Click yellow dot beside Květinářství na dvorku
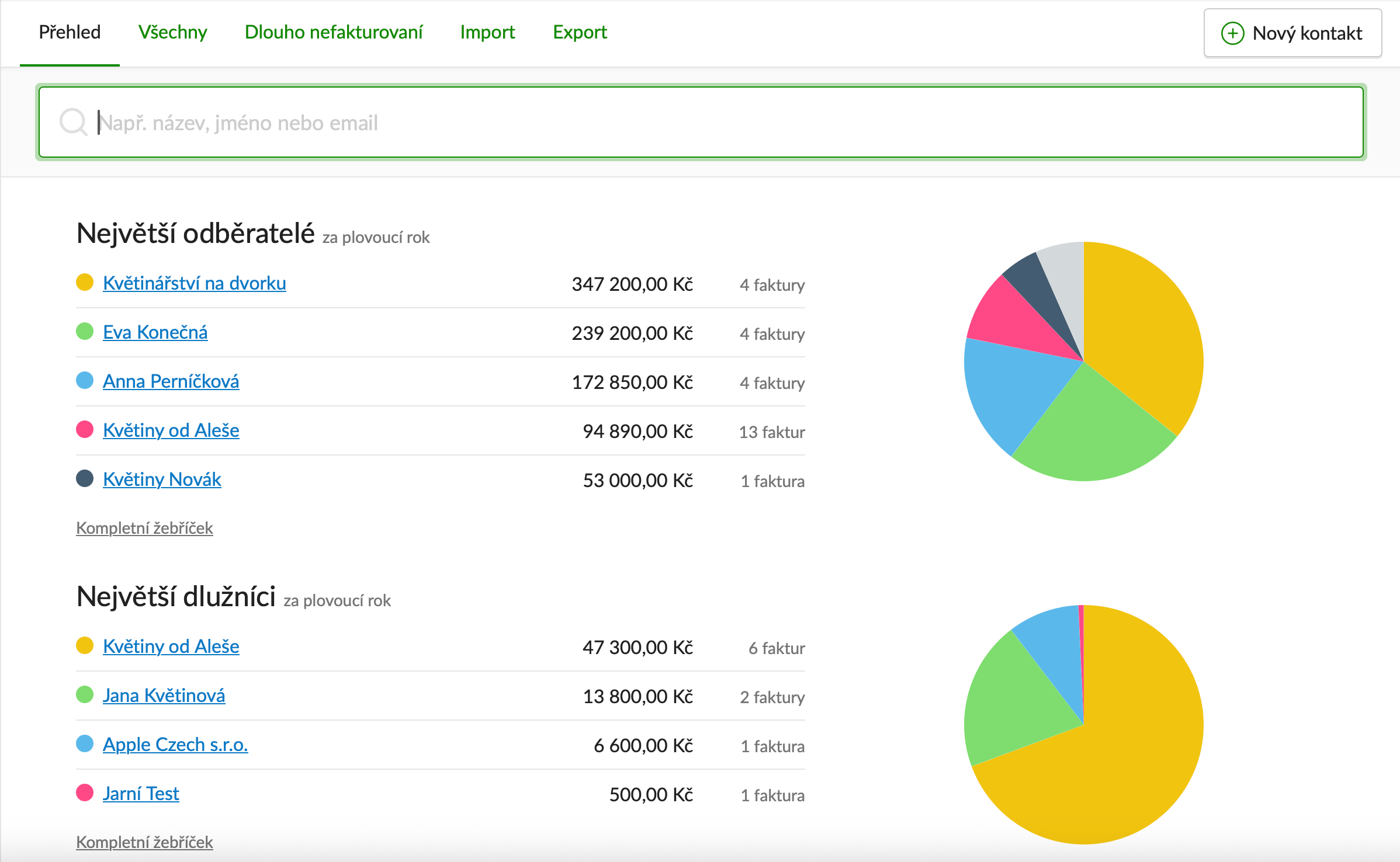Screen dimensions: 1400x862 click(85, 283)
